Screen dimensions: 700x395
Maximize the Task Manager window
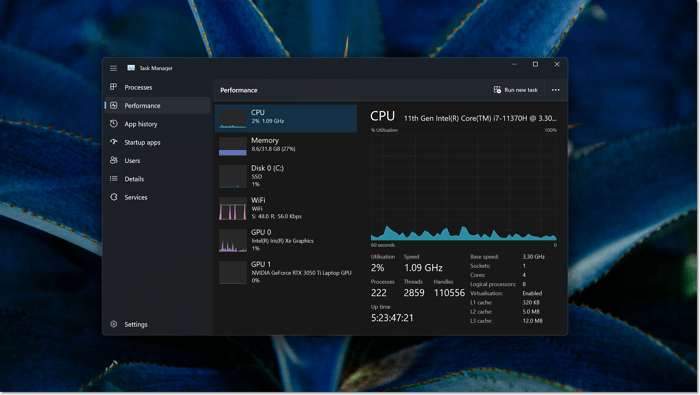(535, 64)
